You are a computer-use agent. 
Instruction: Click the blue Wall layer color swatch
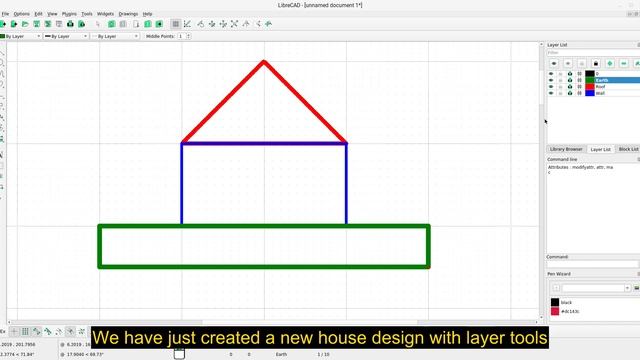tap(590, 93)
